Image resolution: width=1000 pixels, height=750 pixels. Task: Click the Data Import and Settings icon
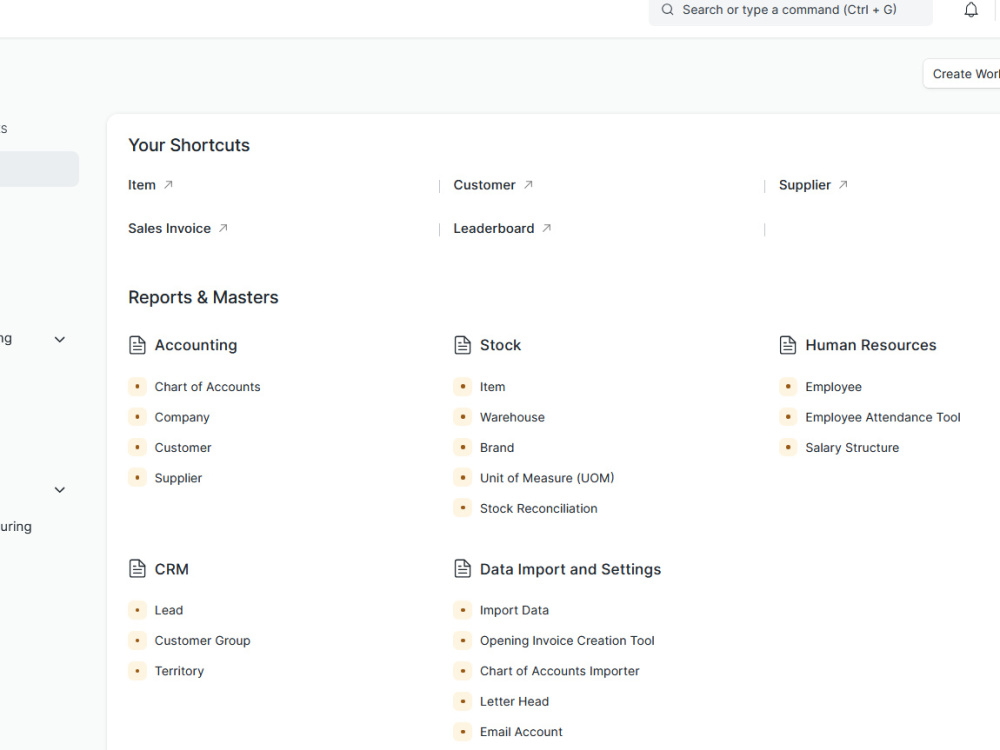pyautogui.click(x=462, y=568)
